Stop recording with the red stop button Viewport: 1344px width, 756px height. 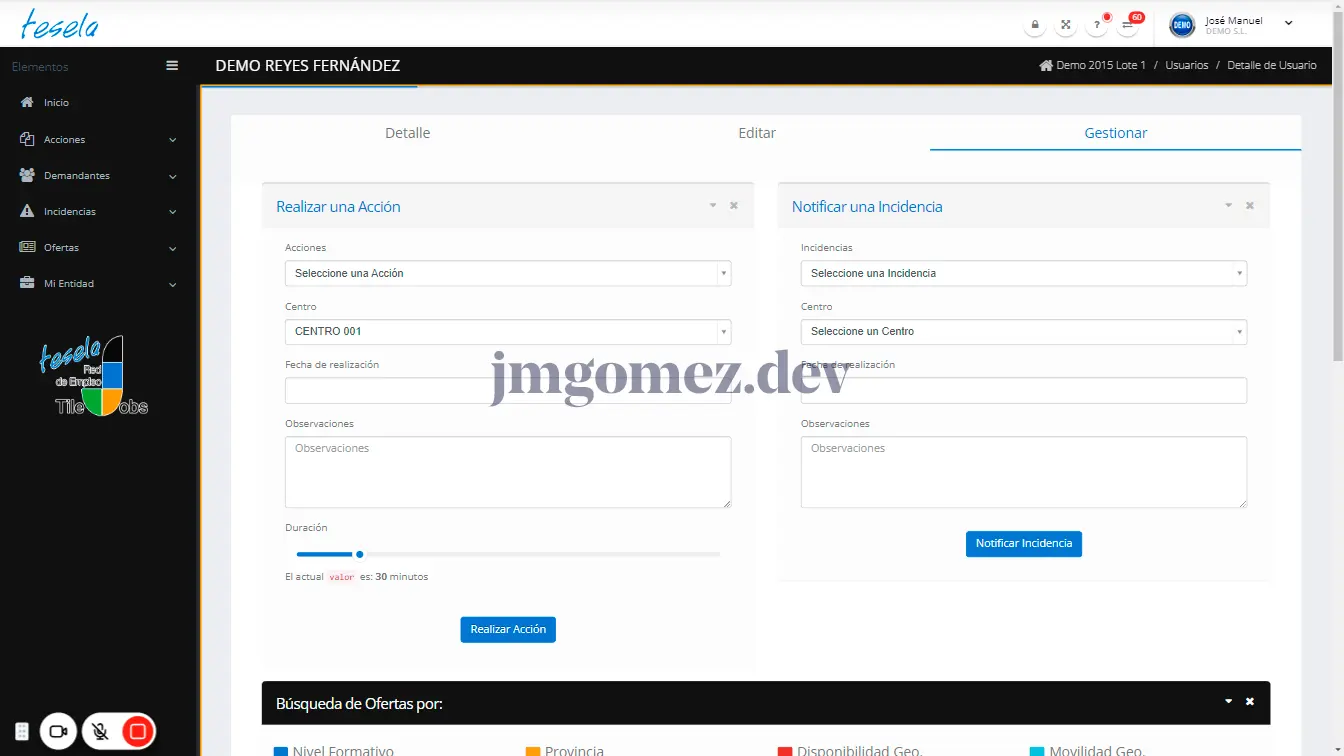[x=138, y=732]
